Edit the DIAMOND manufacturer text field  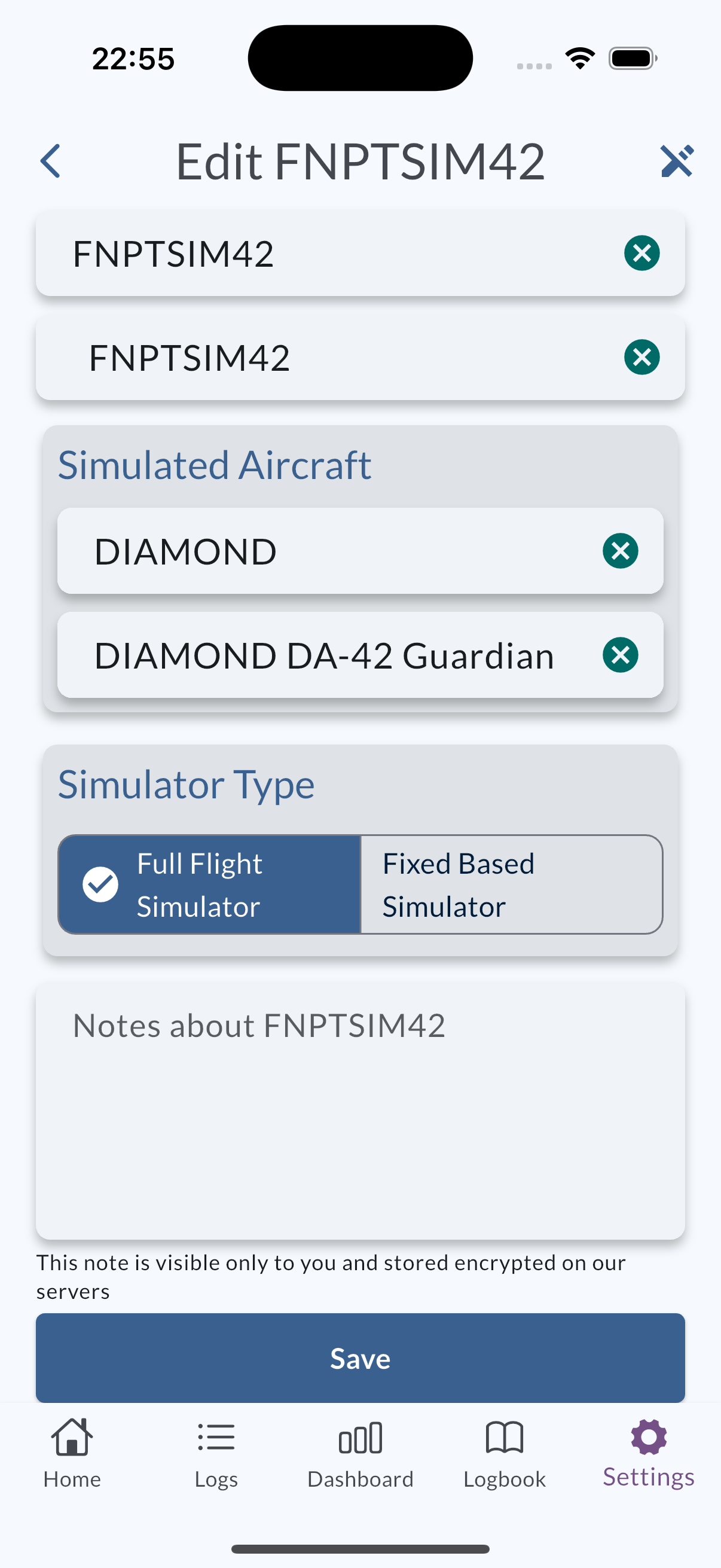(329, 551)
